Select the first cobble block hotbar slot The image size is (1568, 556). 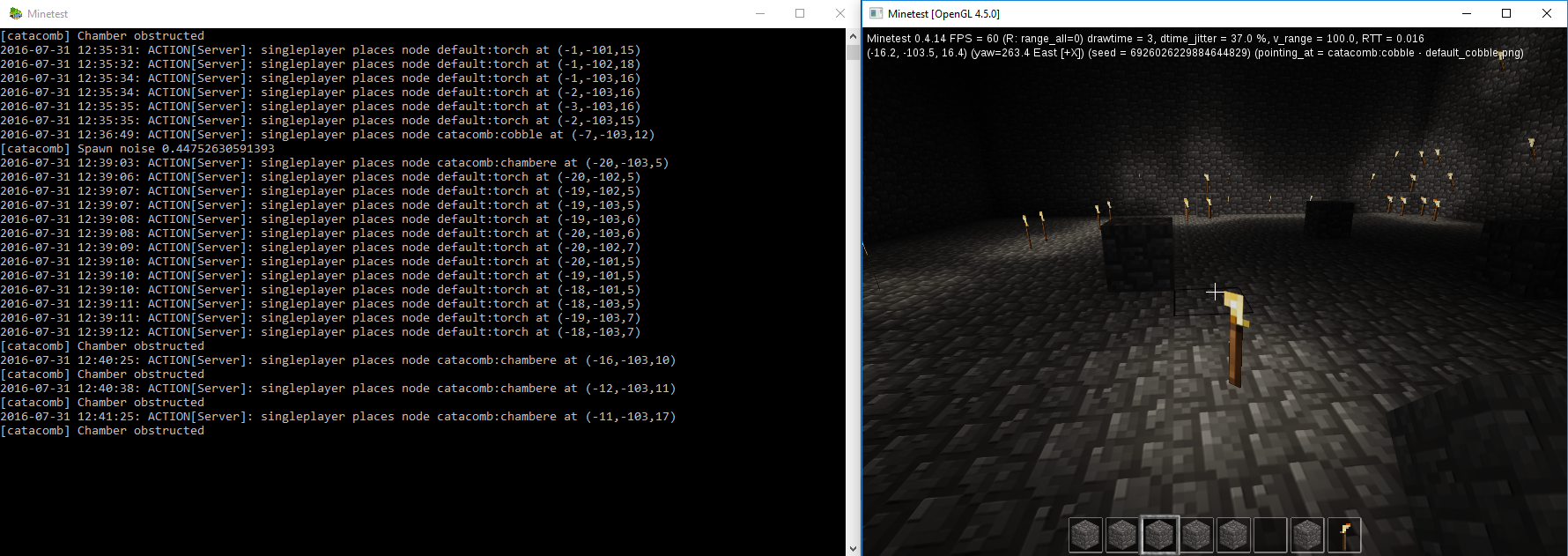click(x=1085, y=535)
